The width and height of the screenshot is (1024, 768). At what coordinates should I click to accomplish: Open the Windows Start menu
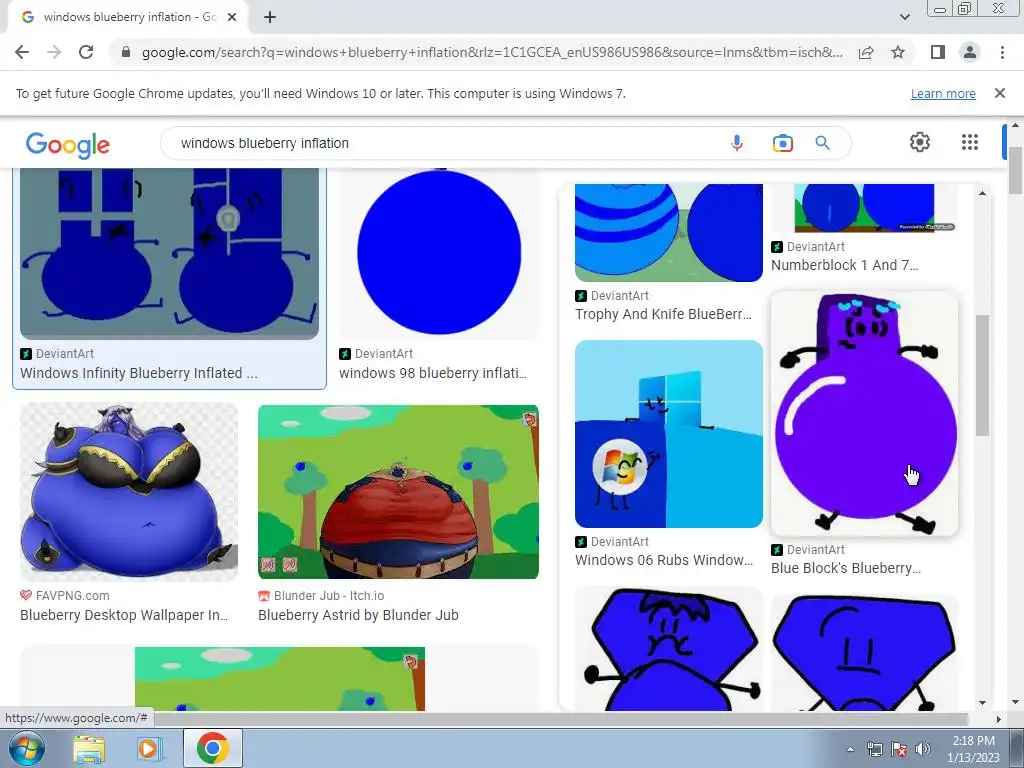[x=27, y=748]
